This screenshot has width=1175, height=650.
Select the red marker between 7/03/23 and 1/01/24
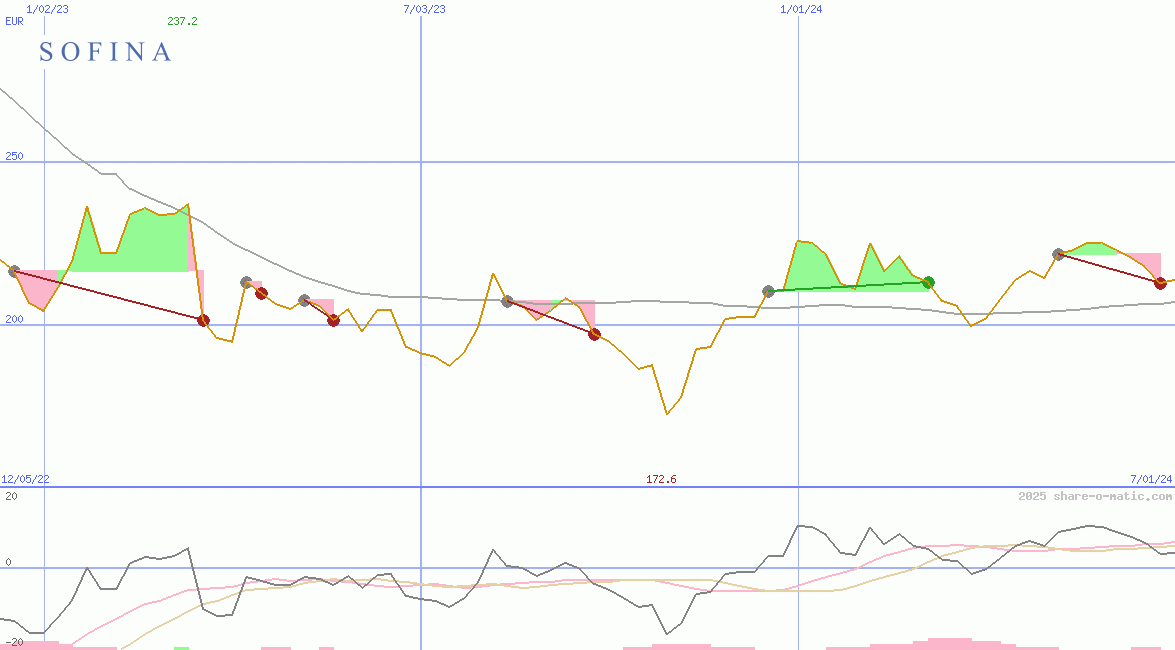[594, 334]
